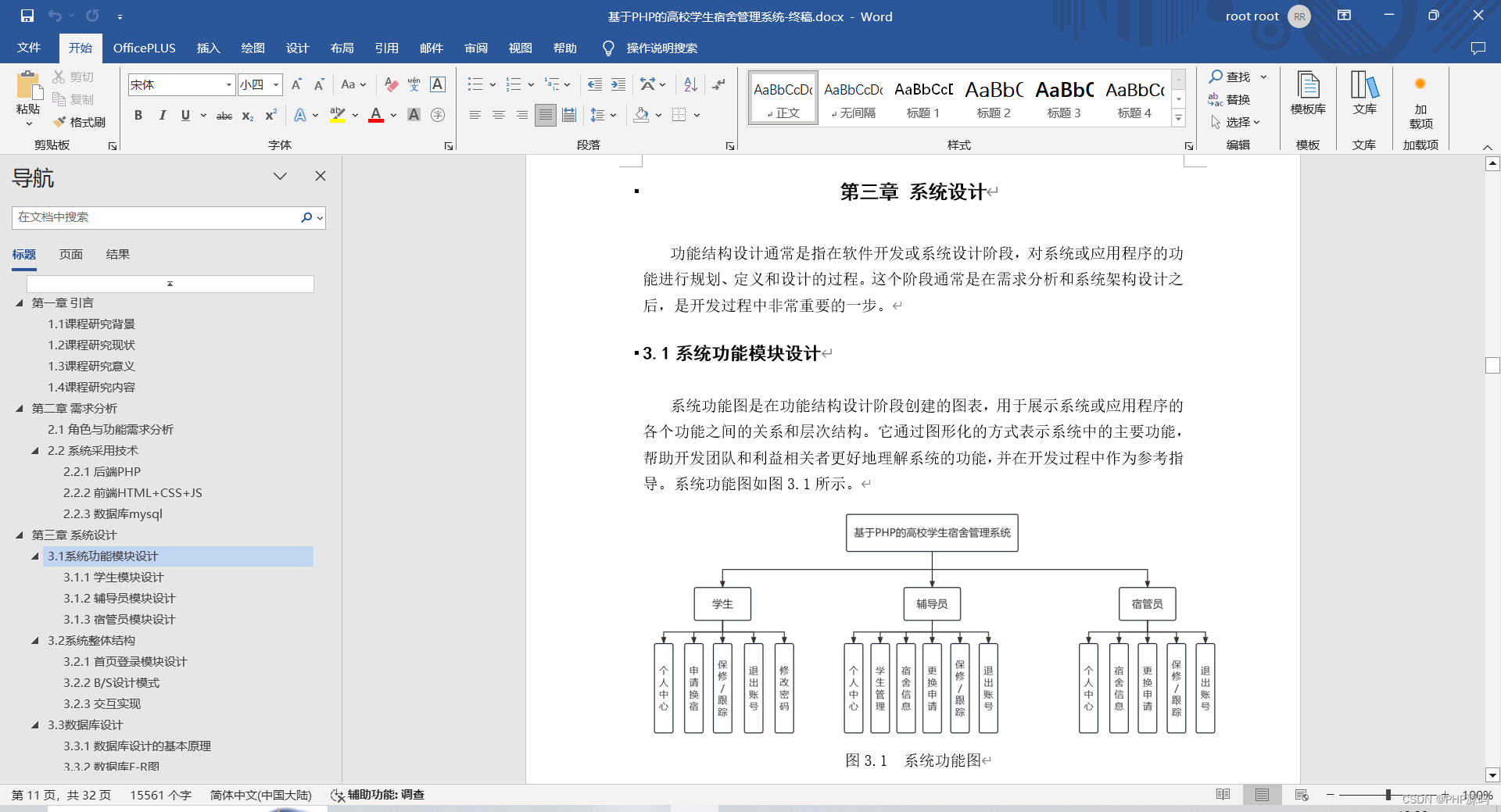
Task: Increase font size with the grow font icon
Action: click(x=296, y=84)
